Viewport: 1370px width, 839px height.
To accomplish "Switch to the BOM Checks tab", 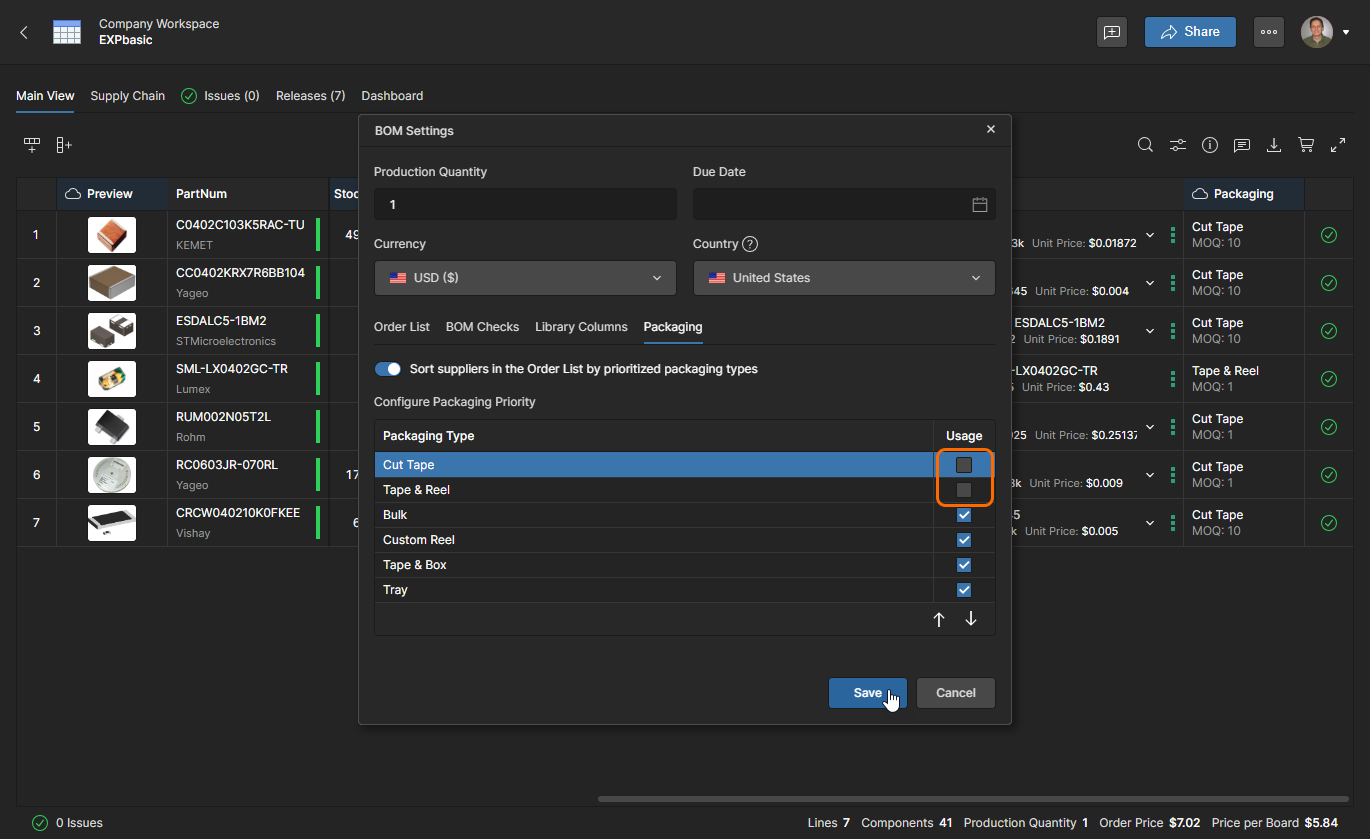I will click(482, 327).
